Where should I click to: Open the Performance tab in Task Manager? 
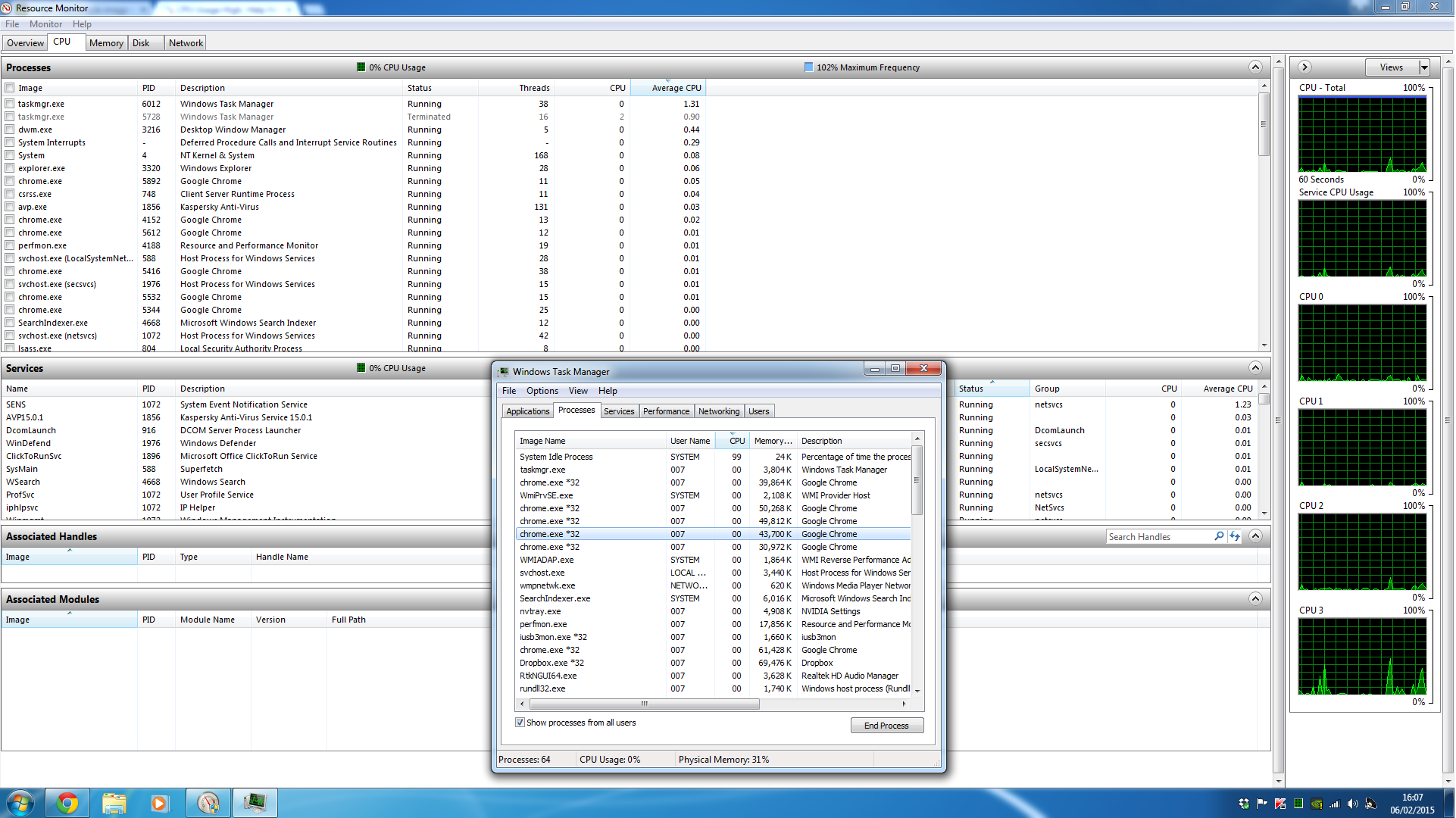[x=666, y=411]
